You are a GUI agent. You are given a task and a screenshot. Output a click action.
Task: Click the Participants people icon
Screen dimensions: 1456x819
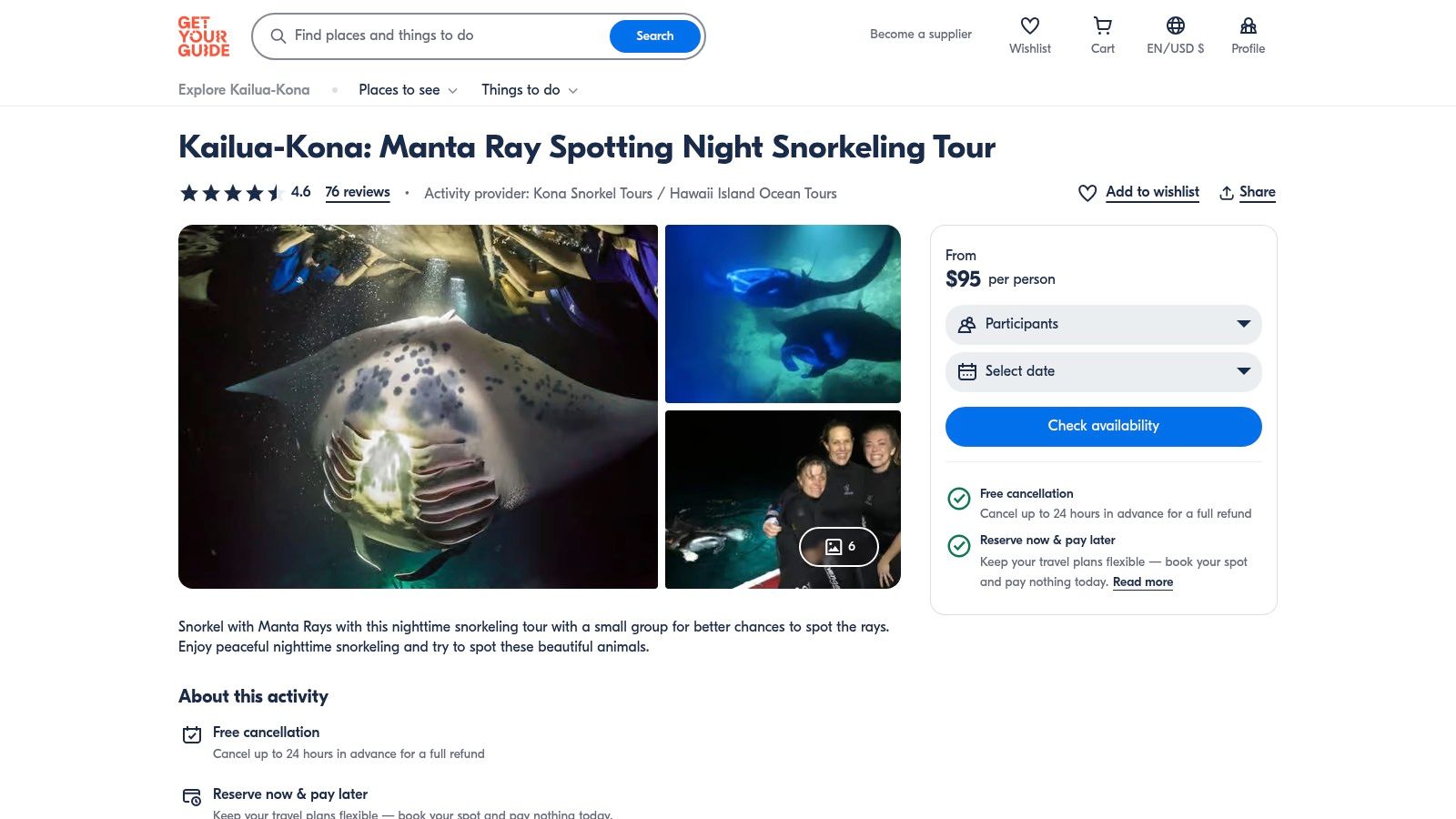pyautogui.click(x=966, y=324)
